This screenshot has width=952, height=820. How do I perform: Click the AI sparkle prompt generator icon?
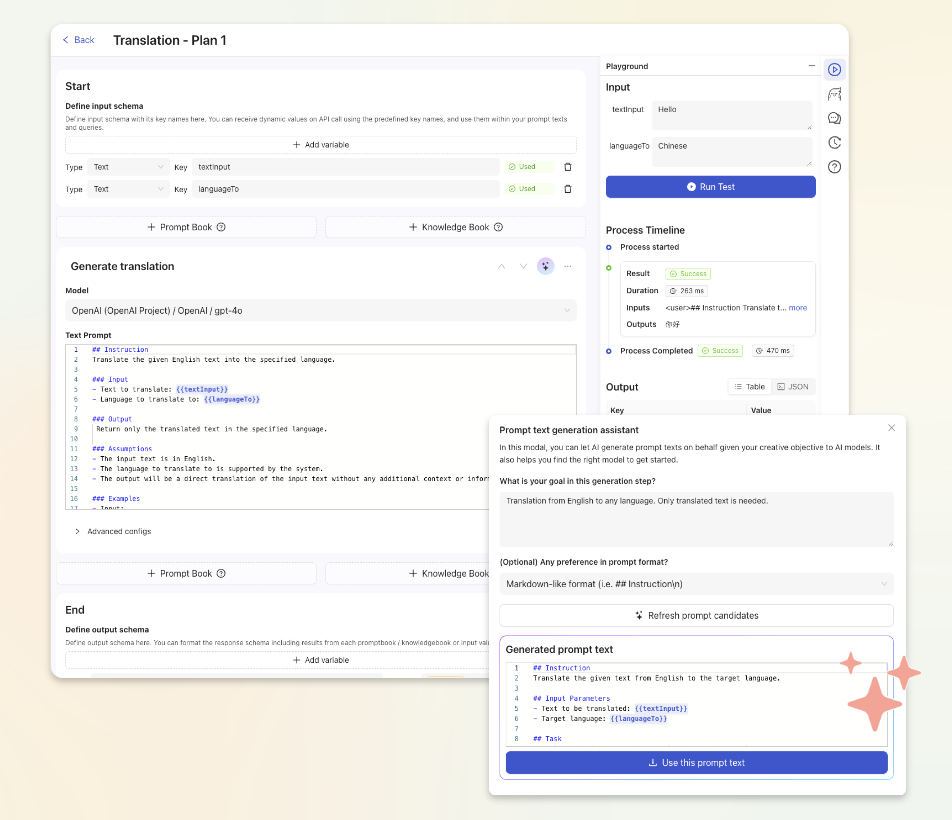pyautogui.click(x=545, y=266)
